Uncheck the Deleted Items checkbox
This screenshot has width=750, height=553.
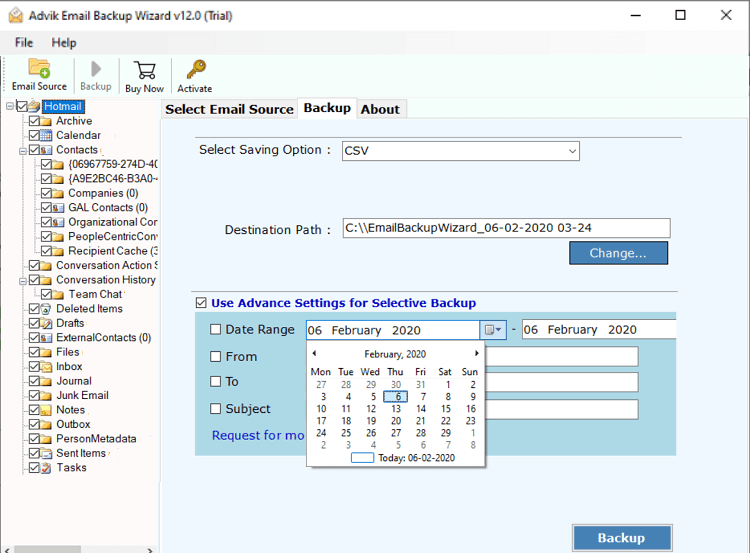pos(34,309)
